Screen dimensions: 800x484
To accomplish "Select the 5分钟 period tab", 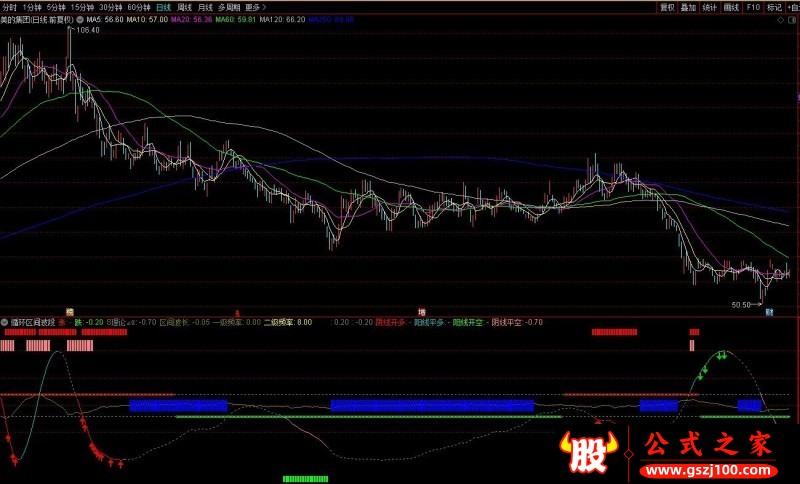I will (x=56, y=7).
